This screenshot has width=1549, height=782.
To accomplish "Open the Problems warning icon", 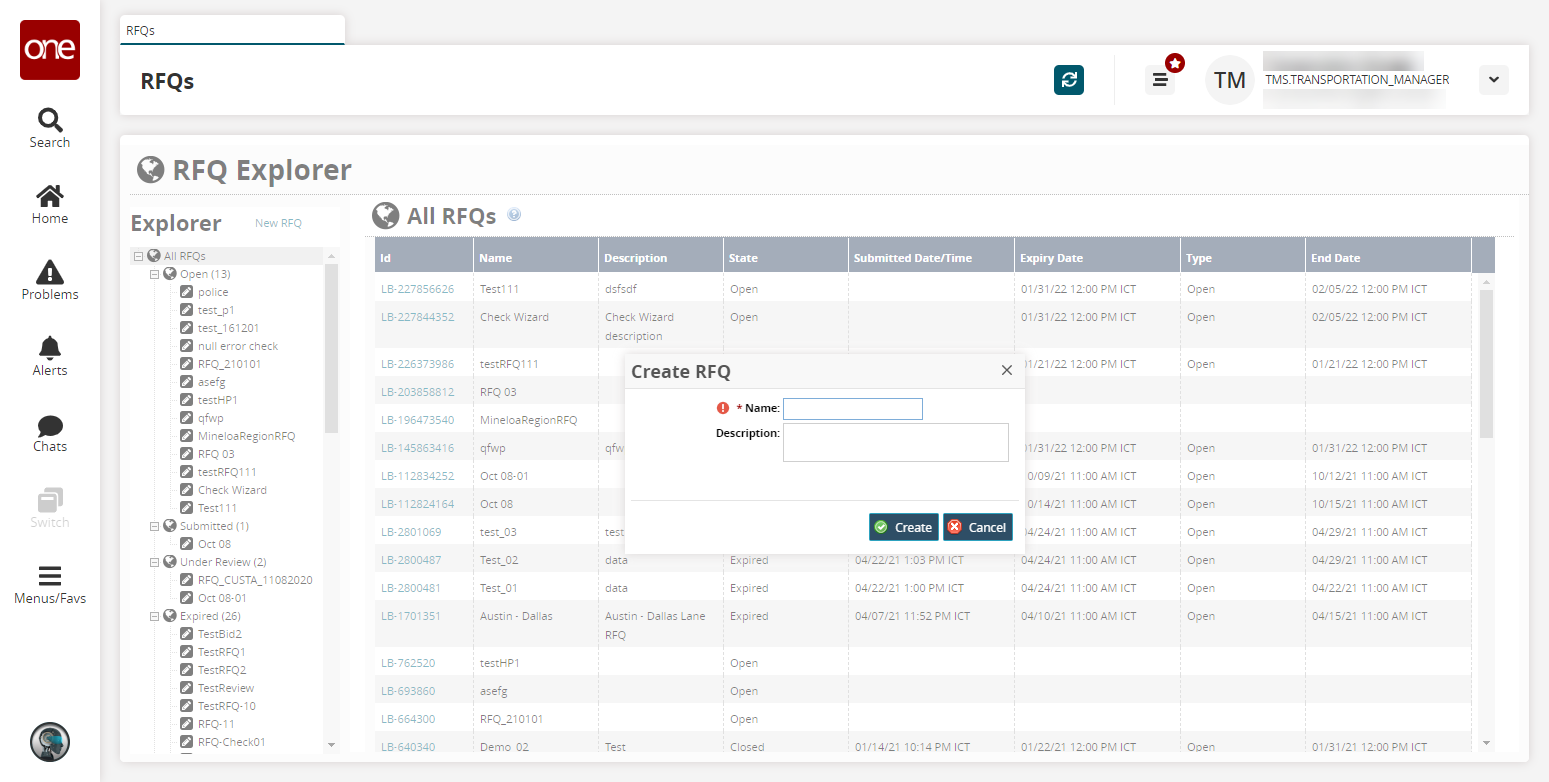I will click(49, 279).
